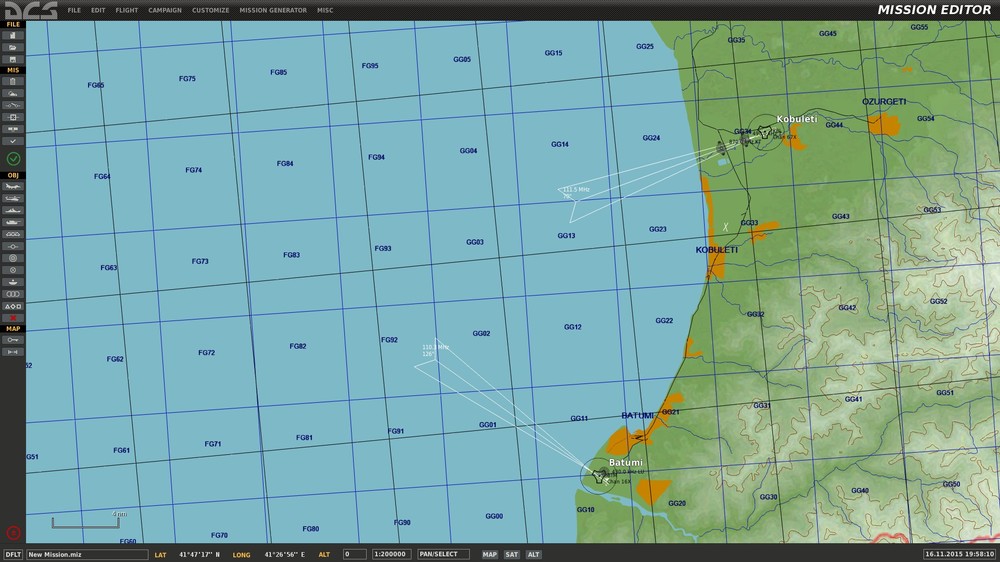Click the PAN/SELECT mode indicator
The height and width of the screenshot is (562, 1000).
click(x=443, y=554)
